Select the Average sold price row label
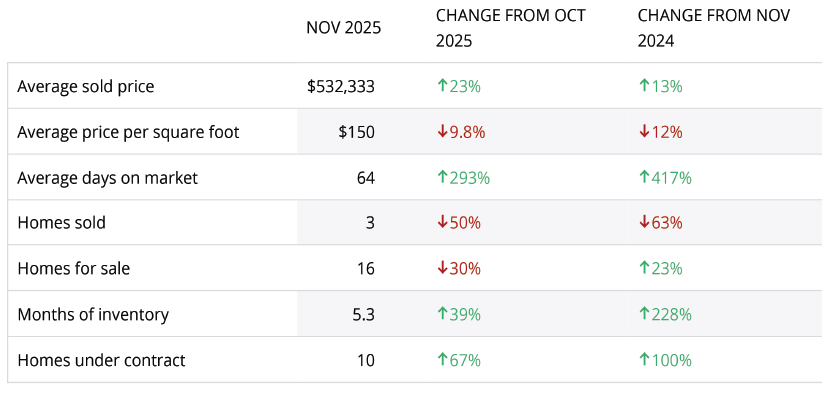The width and height of the screenshot is (822, 400). click(x=86, y=86)
